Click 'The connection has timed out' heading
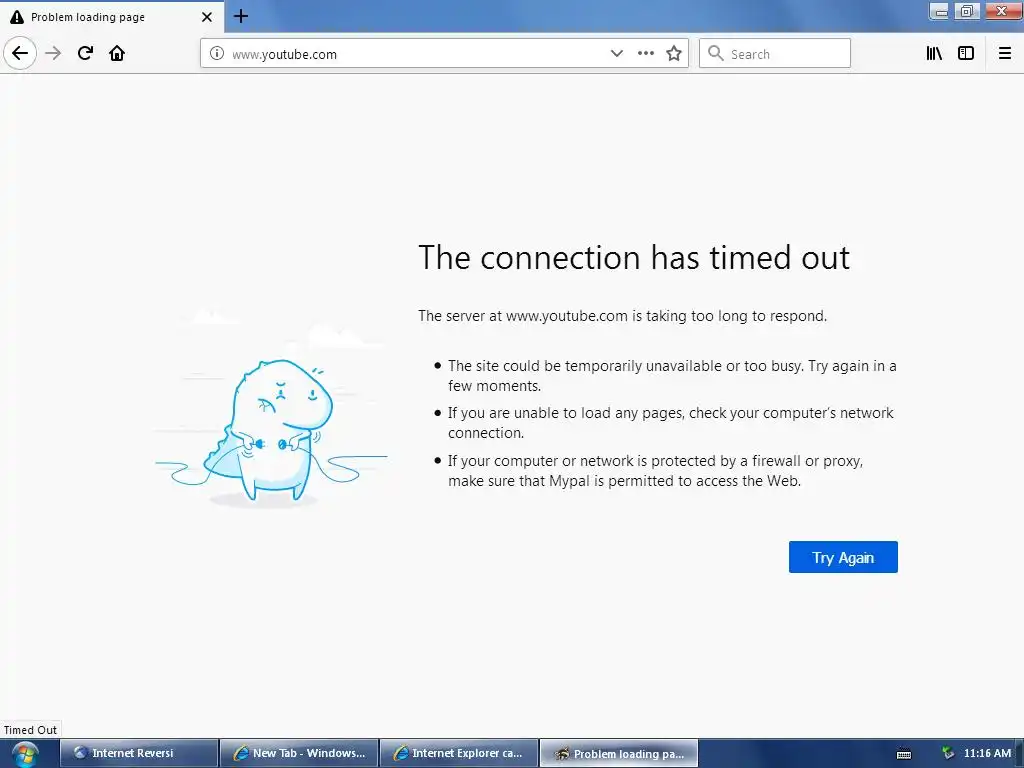 tap(634, 257)
